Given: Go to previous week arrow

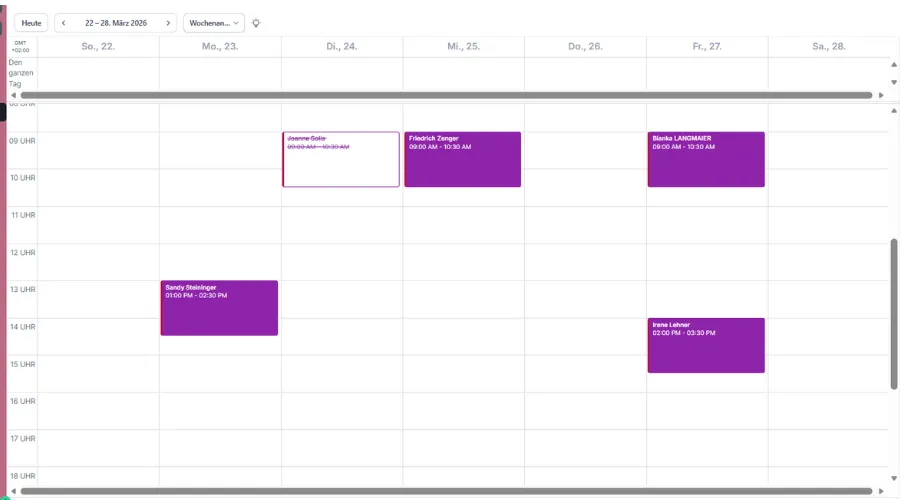Looking at the screenshot, I should click(64, 23).
